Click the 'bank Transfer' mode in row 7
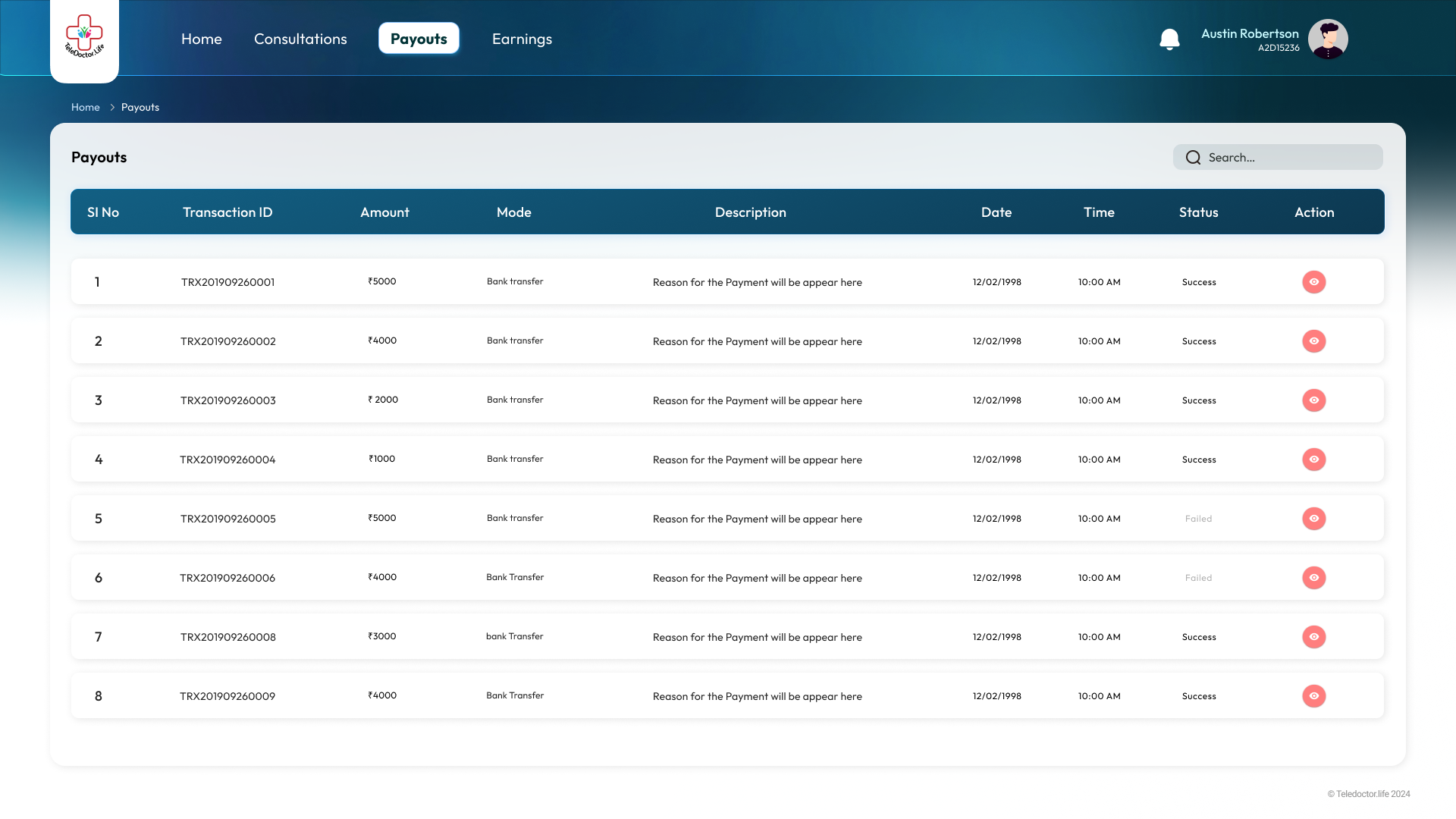The width and height of the screenshot is (1456, 819). coord(515,636)
